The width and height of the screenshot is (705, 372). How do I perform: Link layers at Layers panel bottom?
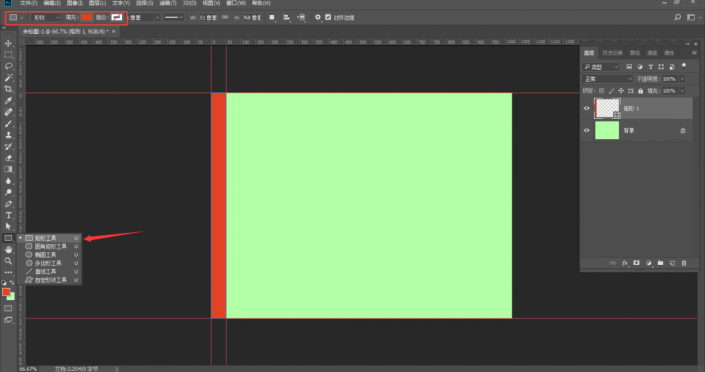(613, 263)
